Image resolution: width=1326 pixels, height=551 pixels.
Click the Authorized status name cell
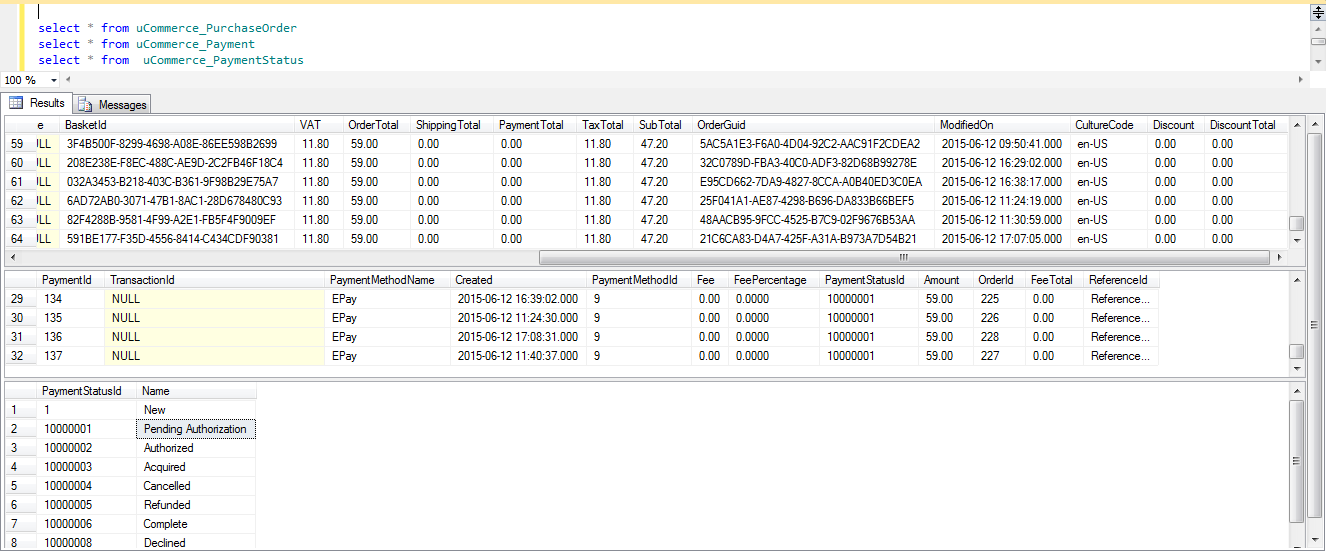(x=196, y=448)
